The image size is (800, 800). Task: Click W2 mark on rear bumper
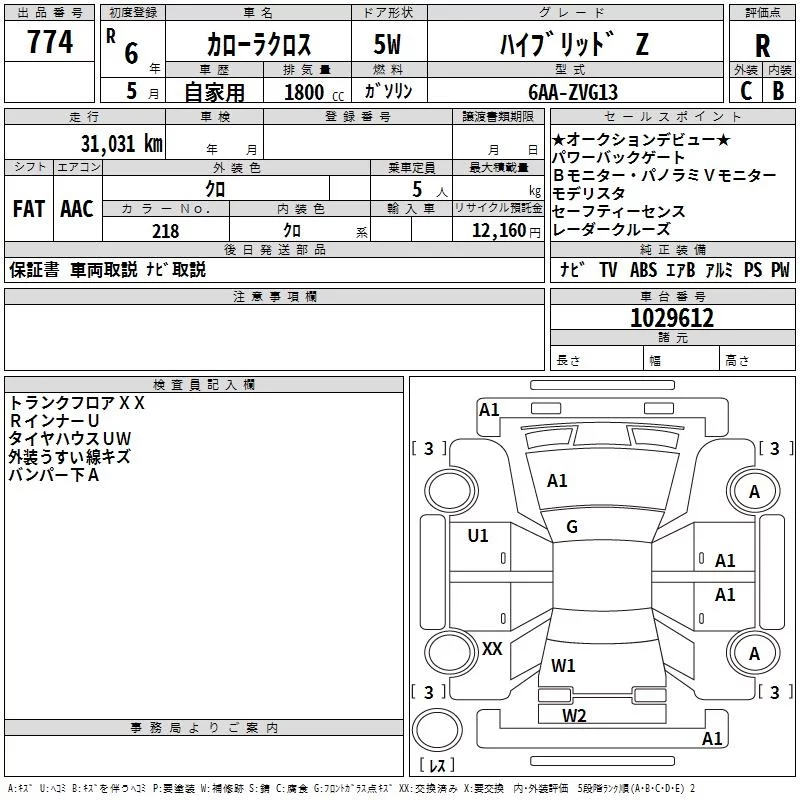tap(574, 716)
